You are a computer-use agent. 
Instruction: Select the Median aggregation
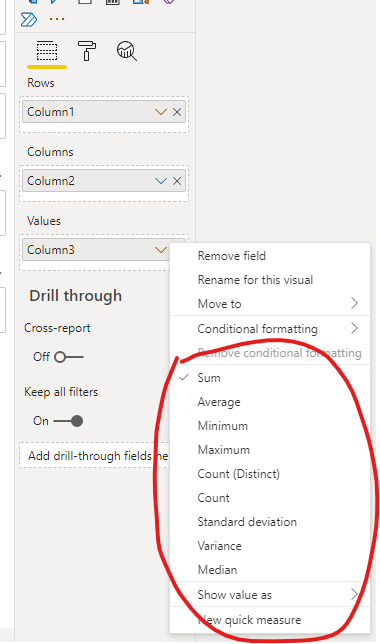(x=270, y=570)
